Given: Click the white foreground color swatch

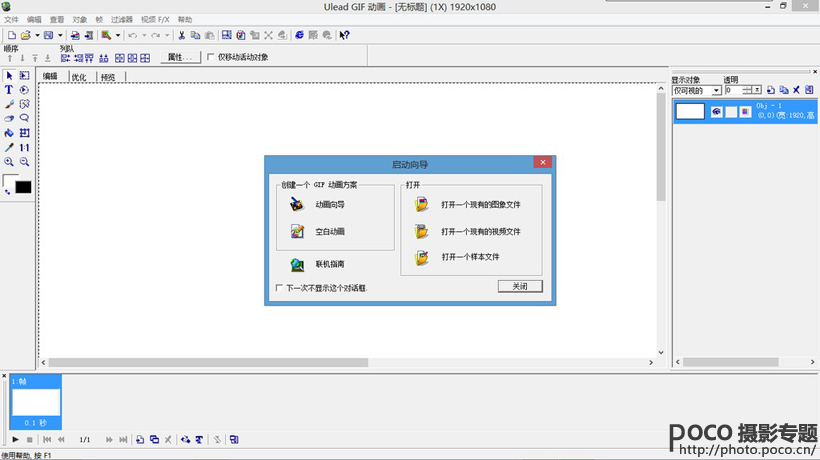Looking at the screenshot, I should point(9,180).
